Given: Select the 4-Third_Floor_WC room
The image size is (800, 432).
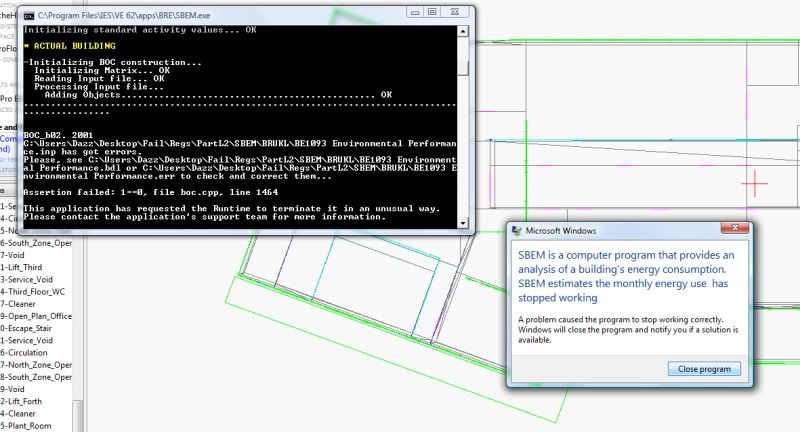Looking at the screenshot, I should point(33,292).
